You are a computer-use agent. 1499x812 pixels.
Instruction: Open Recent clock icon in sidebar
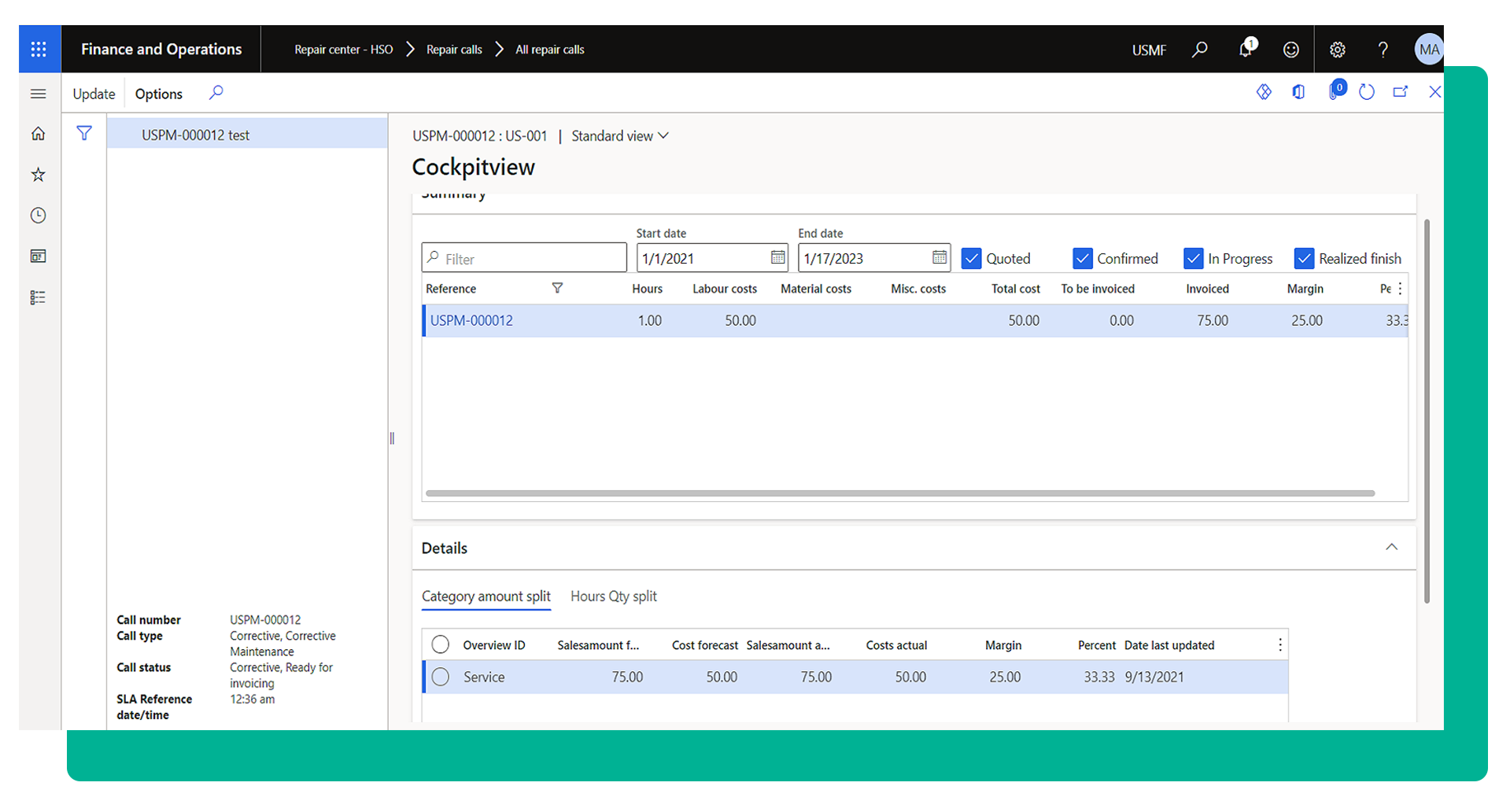(x=38, y=216)
